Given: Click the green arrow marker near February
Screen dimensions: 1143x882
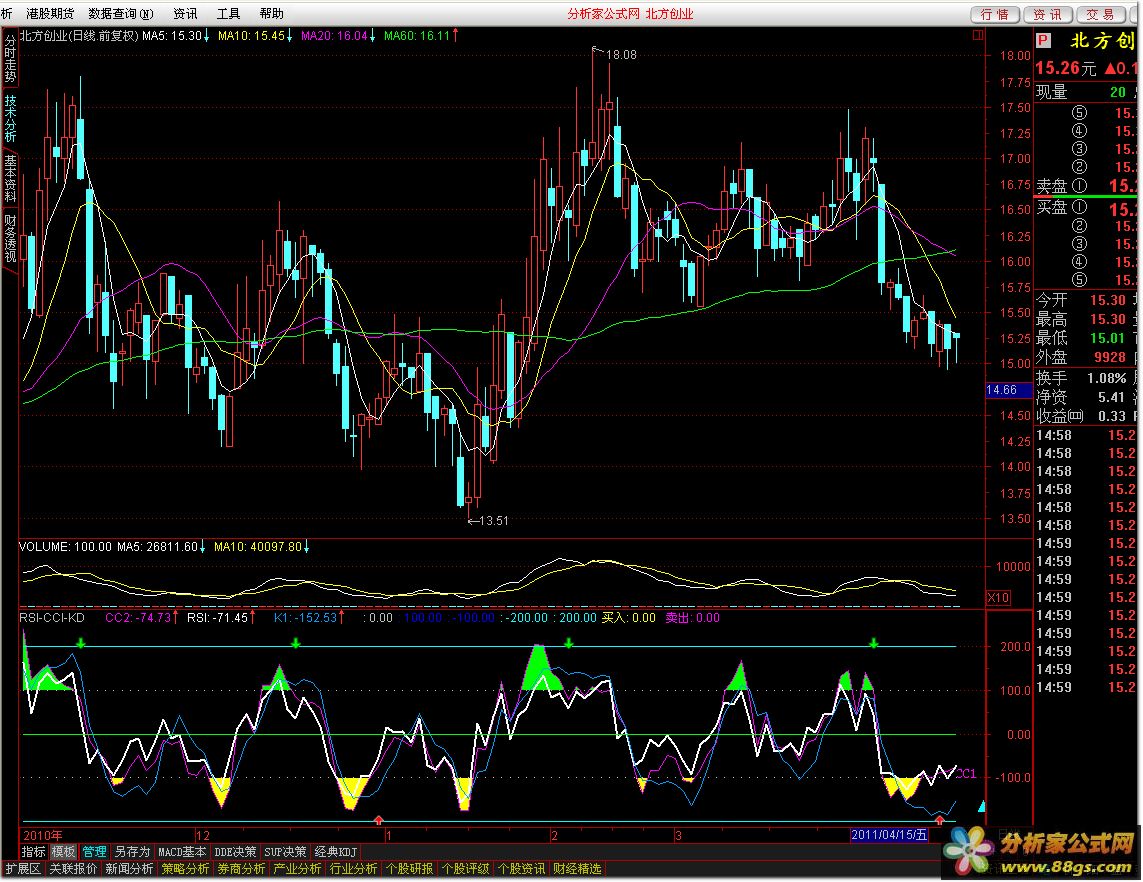Looking at the screenshot, I should [569, 643].
